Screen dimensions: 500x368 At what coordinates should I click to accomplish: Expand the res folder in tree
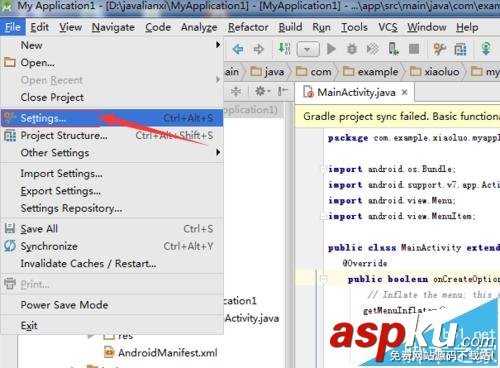coord(90,336)
